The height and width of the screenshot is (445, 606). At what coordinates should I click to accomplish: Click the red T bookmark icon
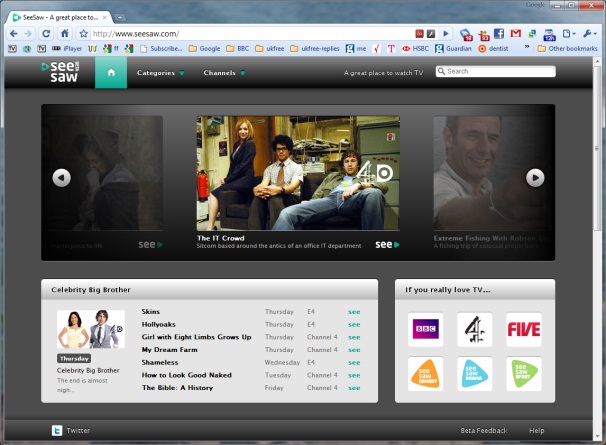tap(391, 48)
